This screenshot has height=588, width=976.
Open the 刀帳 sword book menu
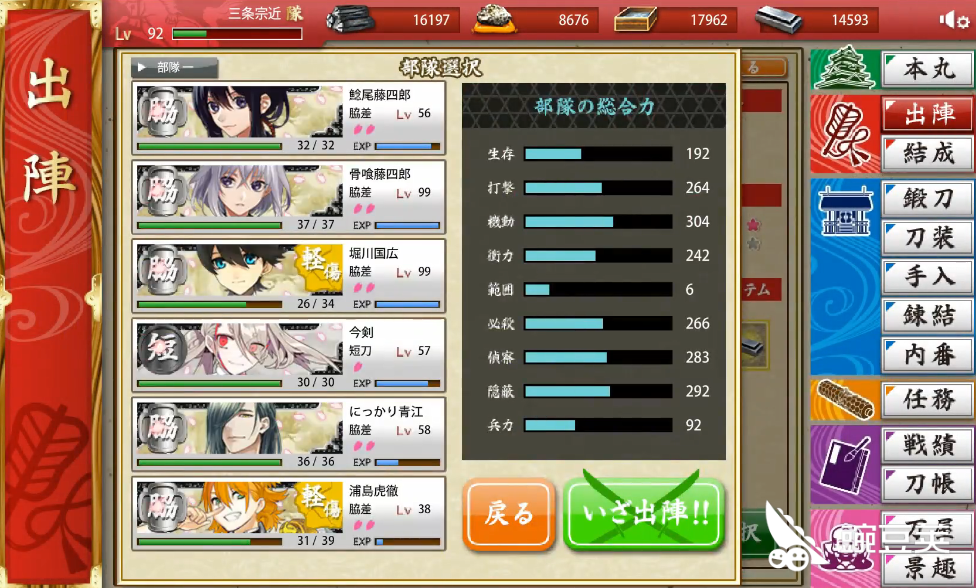(927, 483)
